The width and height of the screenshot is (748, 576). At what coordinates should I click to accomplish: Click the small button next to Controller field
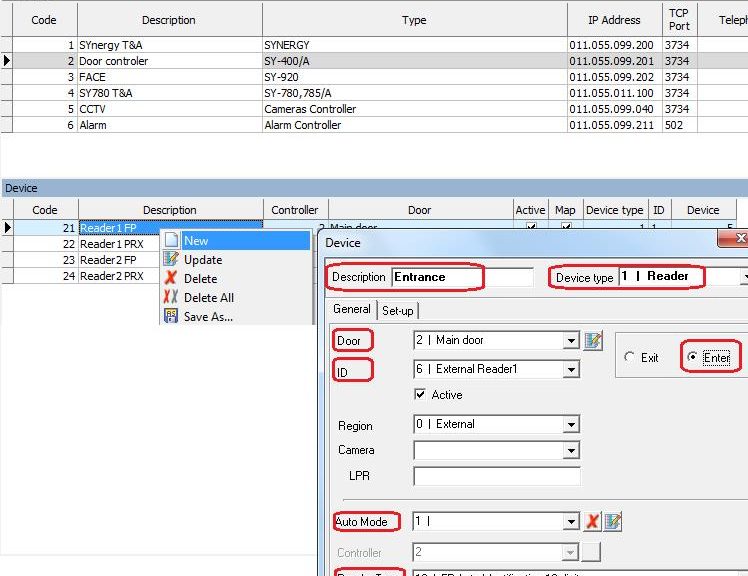pyautogui.click(x=592, y=552)
